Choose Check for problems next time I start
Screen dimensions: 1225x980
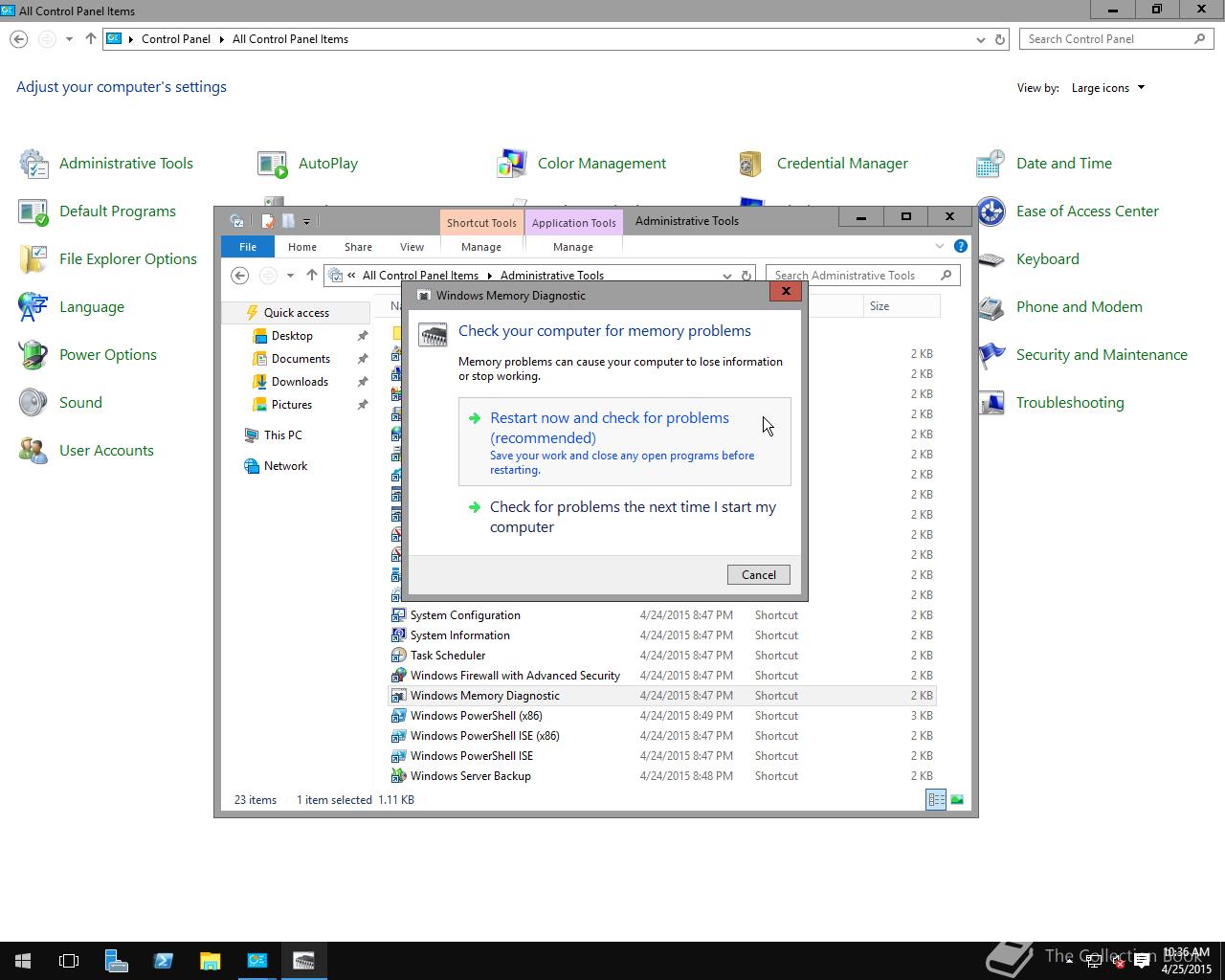click(625, 517)
